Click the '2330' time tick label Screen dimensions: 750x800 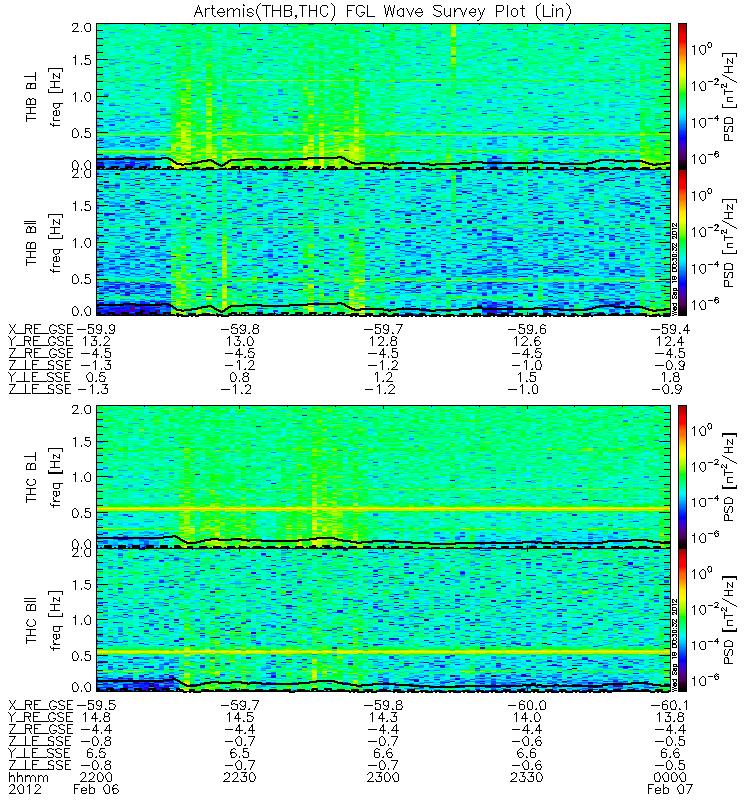click(x=527, y=778)
